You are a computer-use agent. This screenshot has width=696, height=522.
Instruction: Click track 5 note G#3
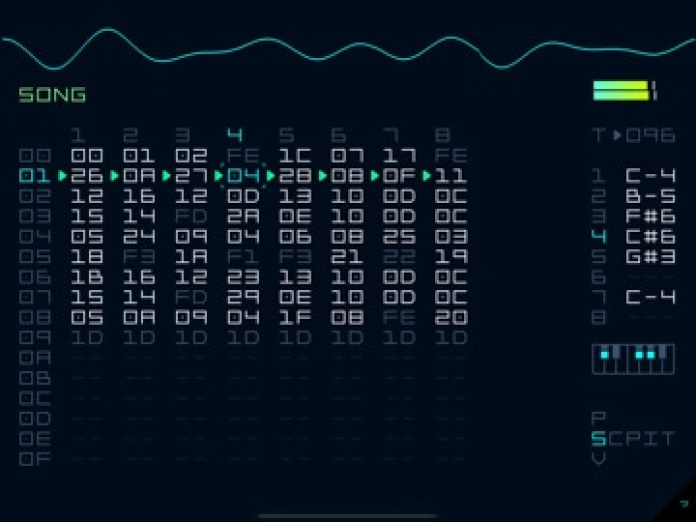pyautogui.click(x=651, y=257)
